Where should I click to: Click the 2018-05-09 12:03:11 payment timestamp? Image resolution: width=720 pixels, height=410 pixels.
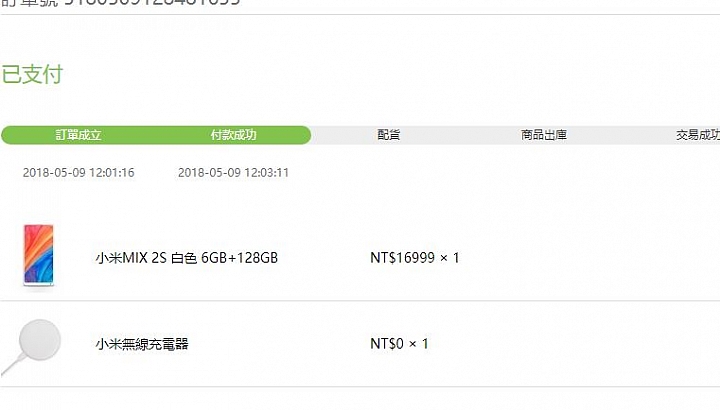(x=233, y=173)
